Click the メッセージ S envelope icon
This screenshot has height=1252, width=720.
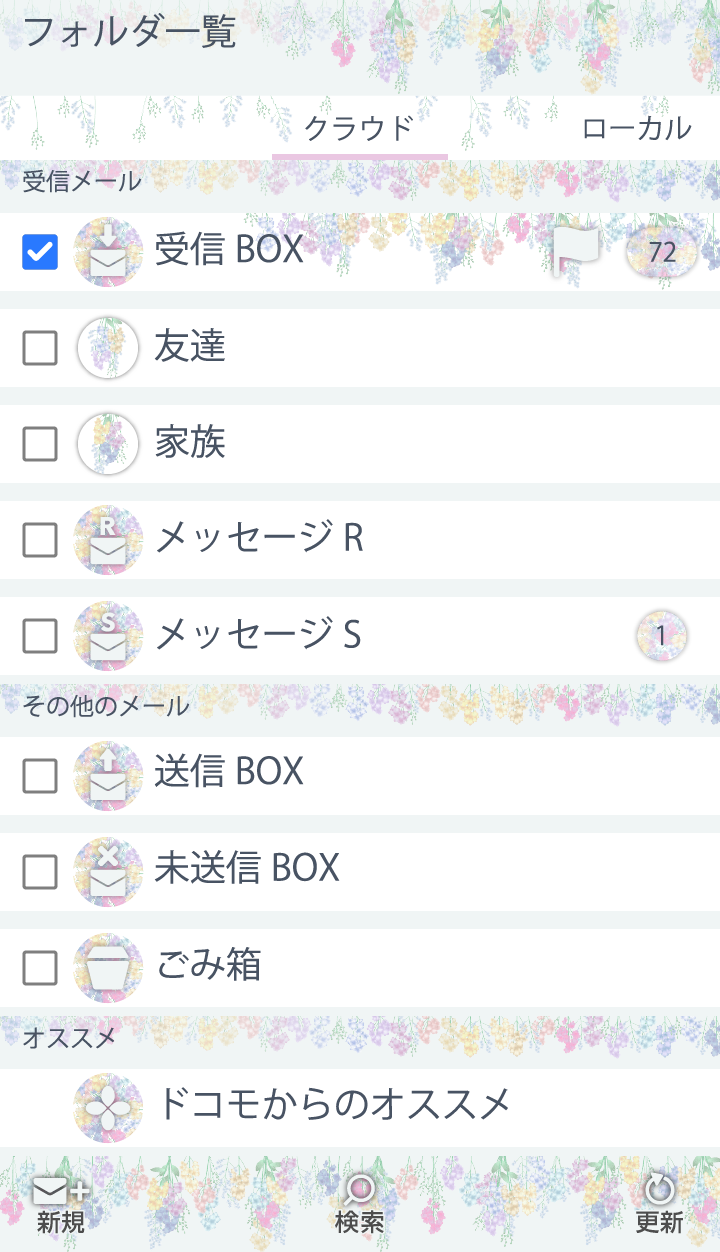coord(108,636)
